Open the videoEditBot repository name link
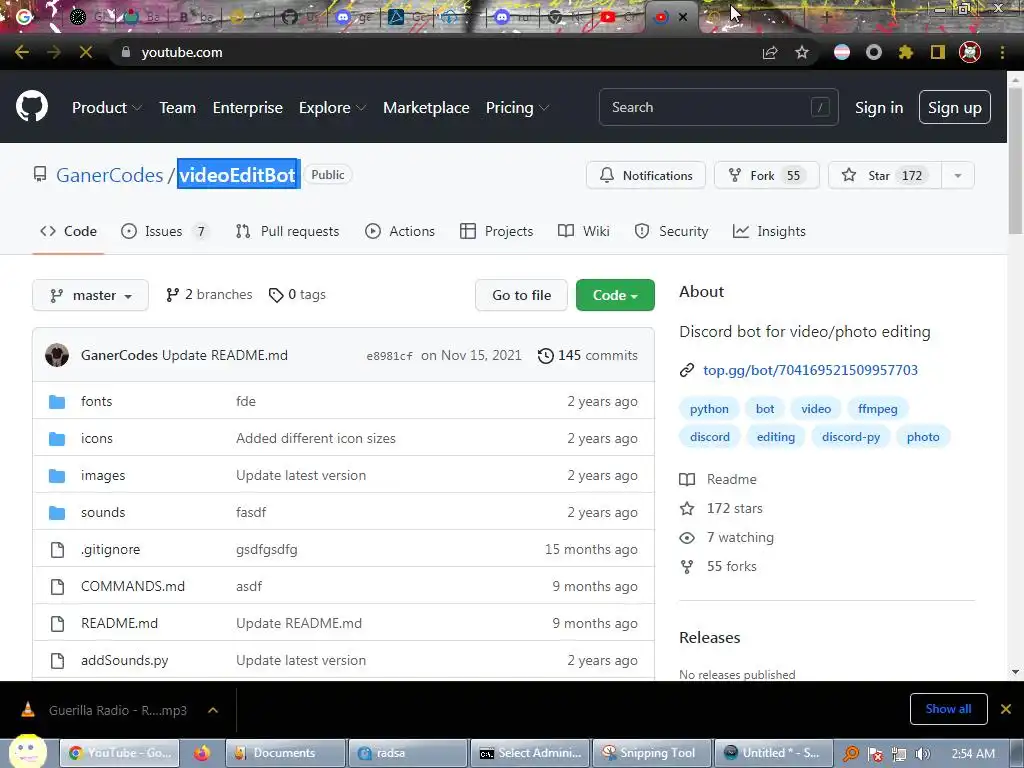 coord(238,175)
